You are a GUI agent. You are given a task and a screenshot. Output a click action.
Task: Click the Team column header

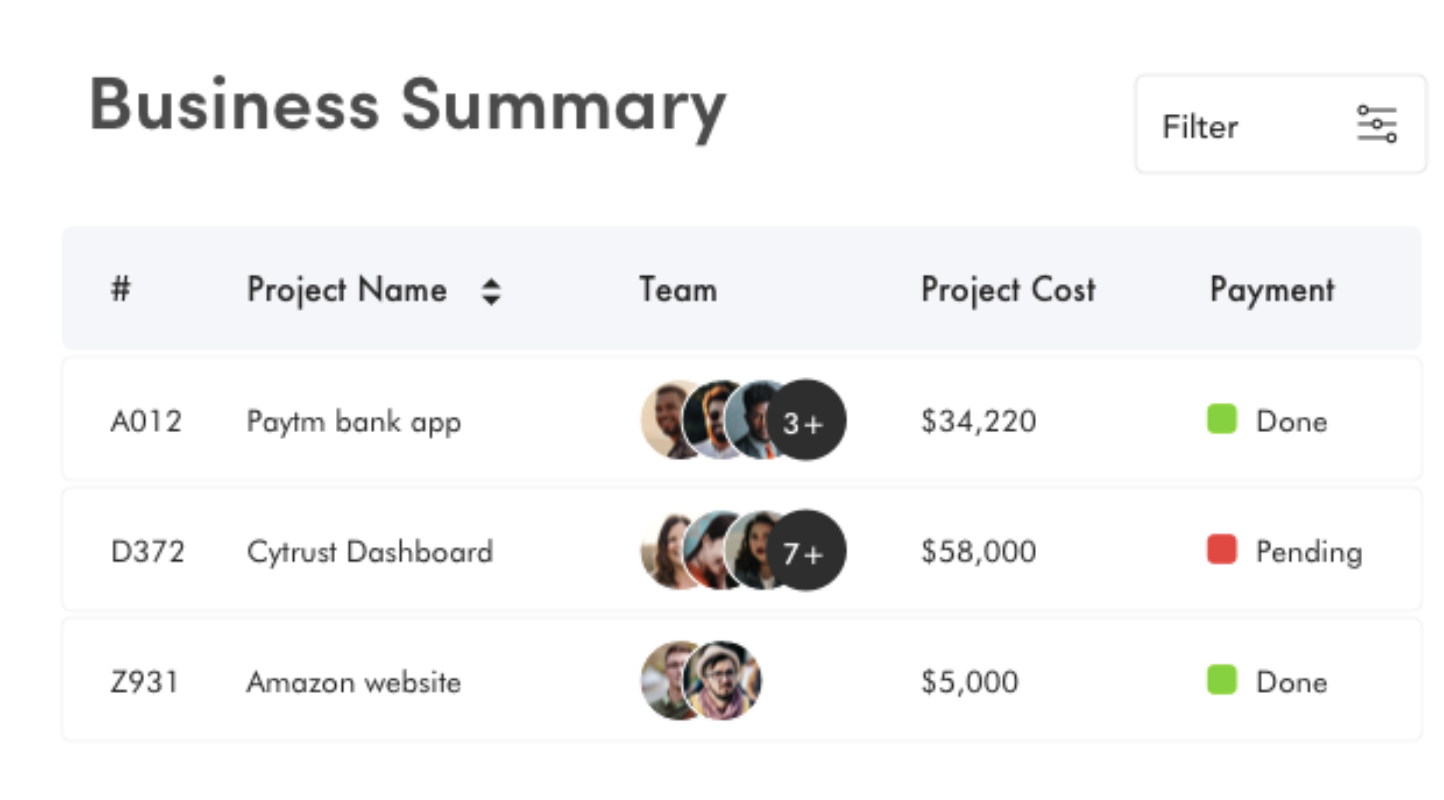[x=677, y=290]
